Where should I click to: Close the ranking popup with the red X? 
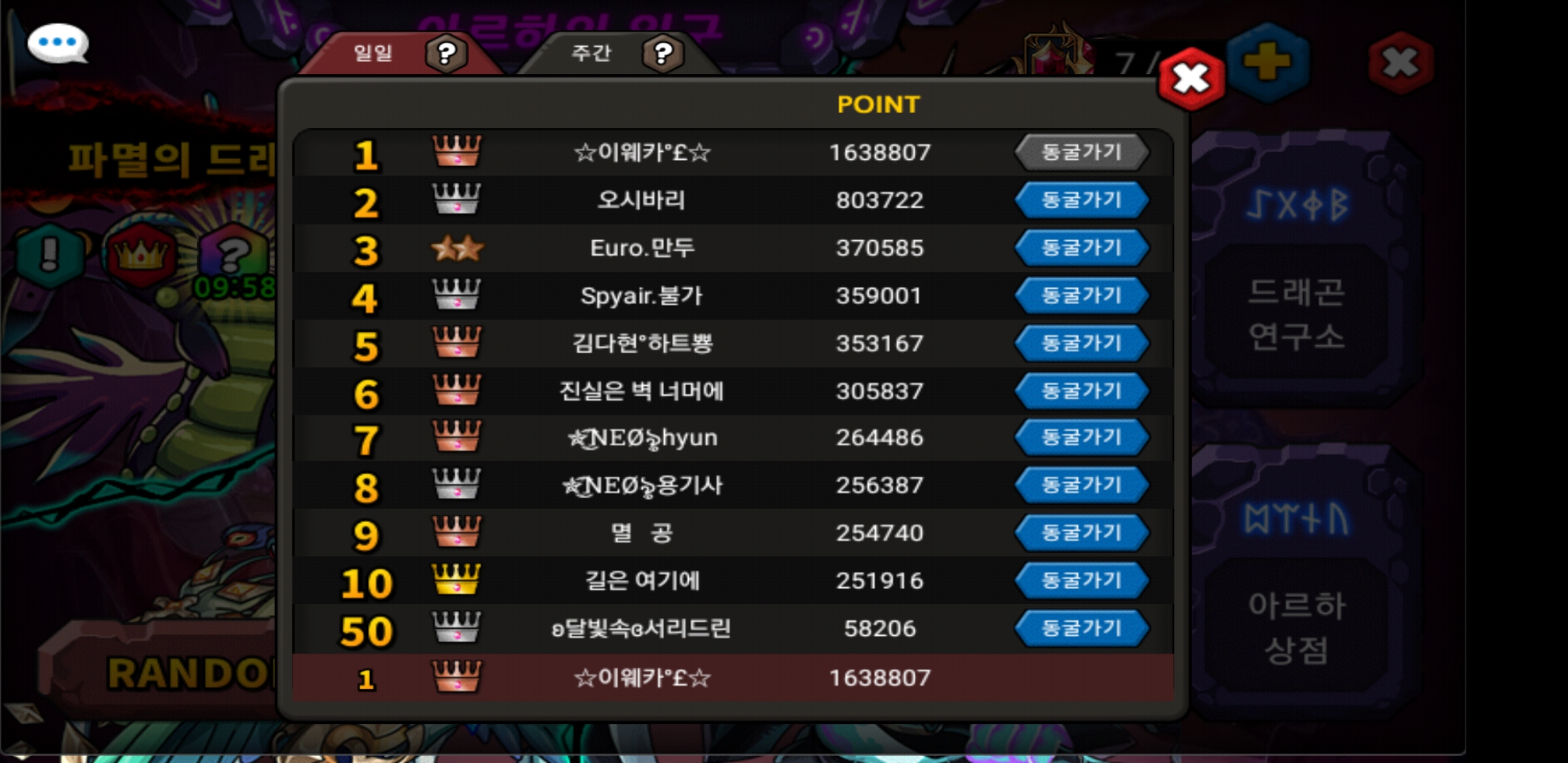(1192, 78)
